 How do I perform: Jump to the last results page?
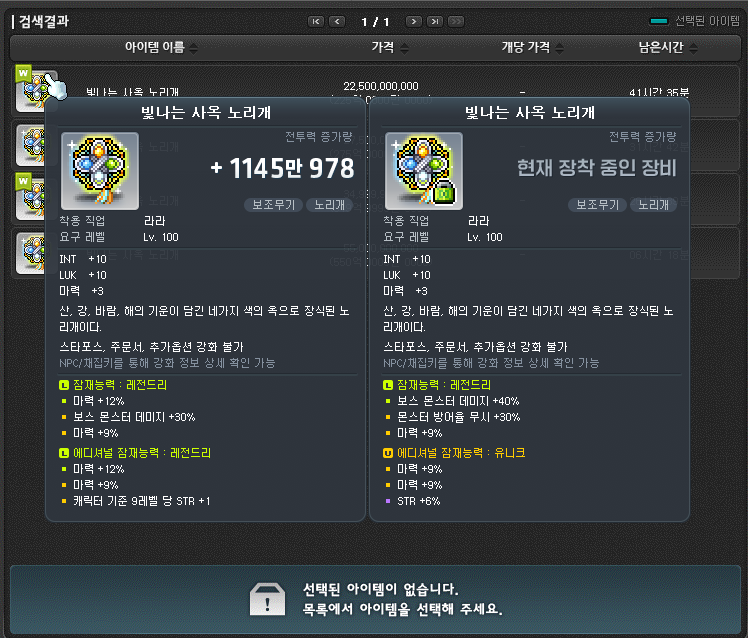435,21
